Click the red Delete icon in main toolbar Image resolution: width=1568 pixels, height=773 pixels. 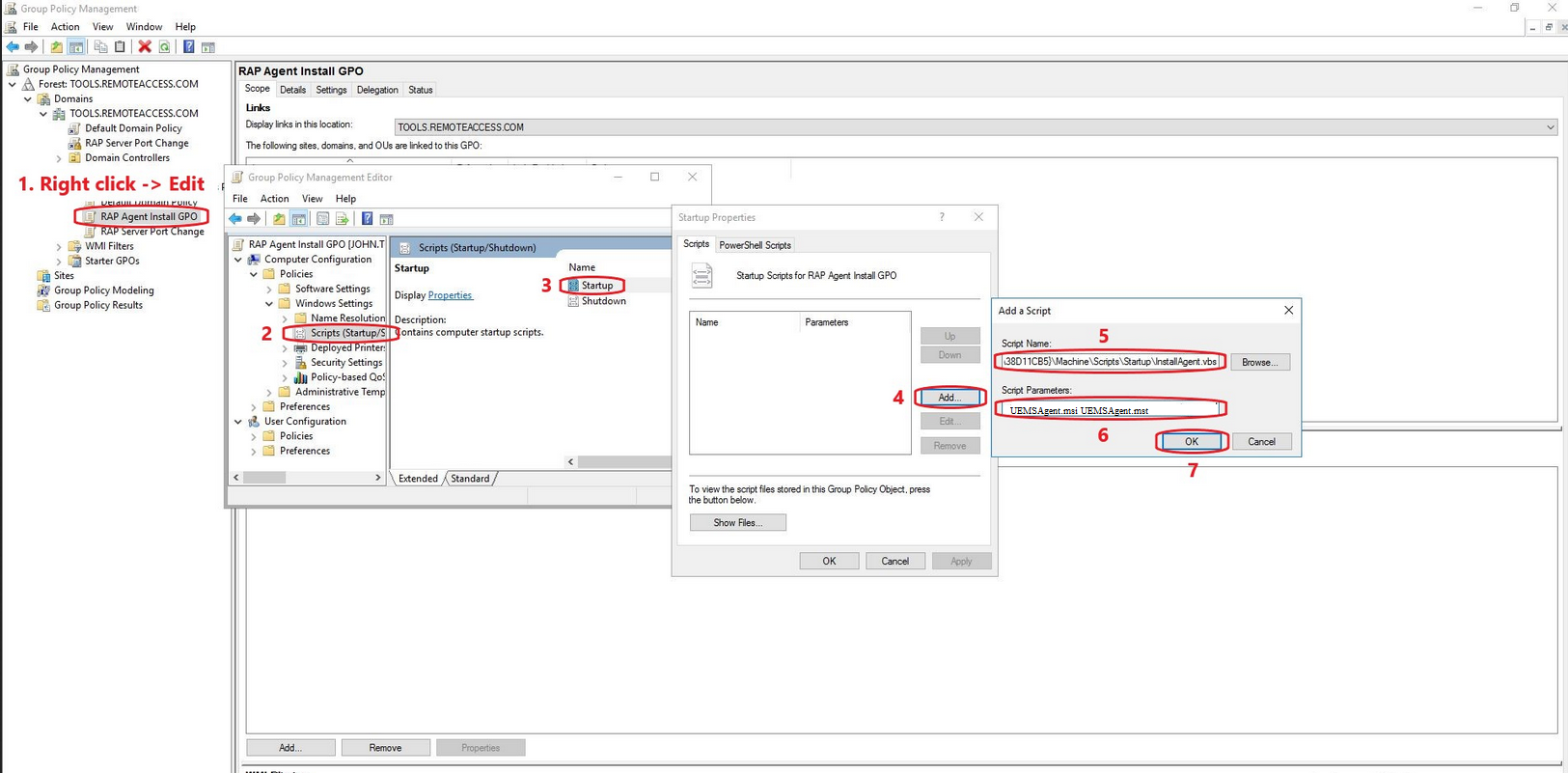coord(145,46)
